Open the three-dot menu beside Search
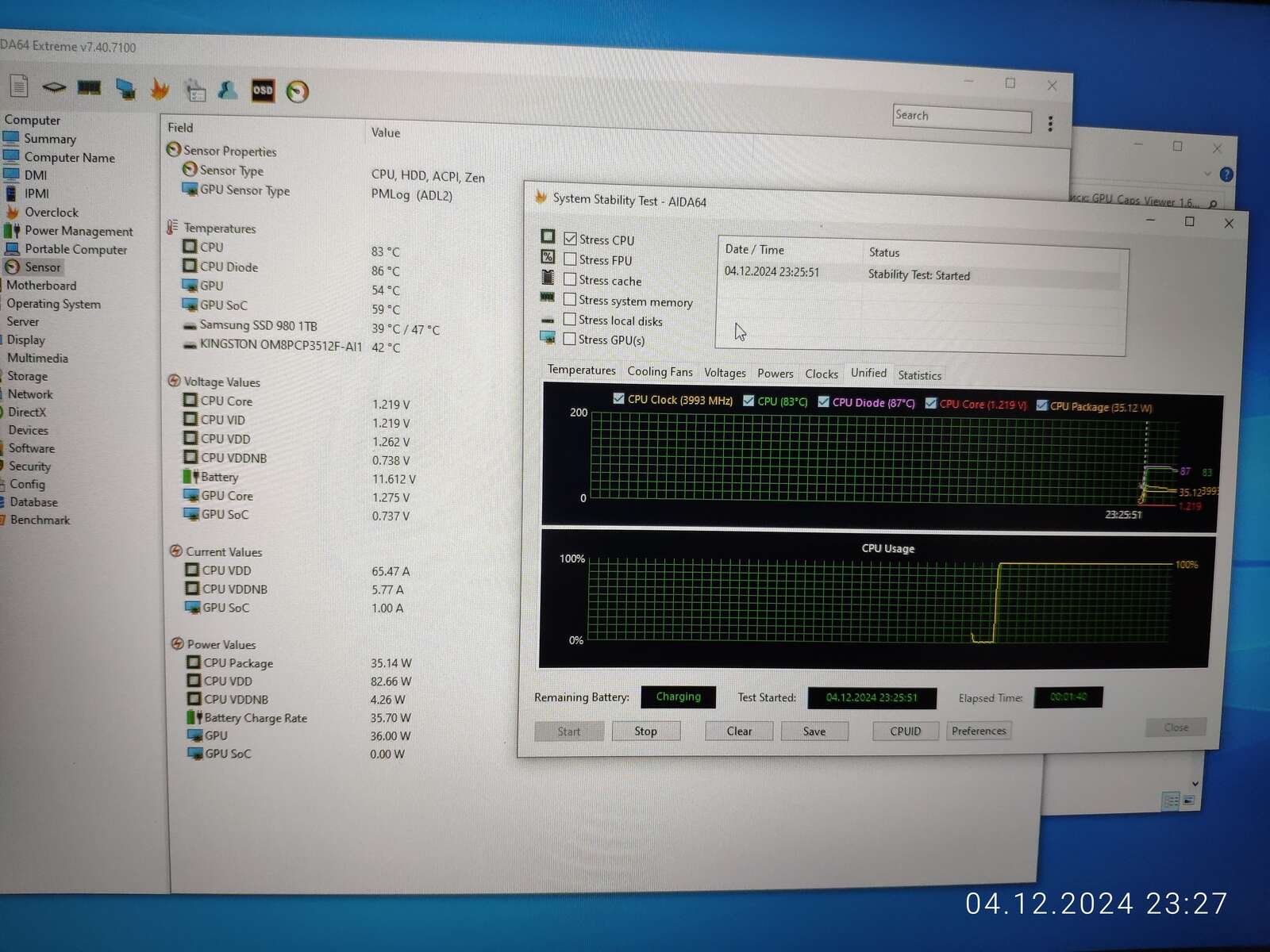 coord(1050,124)
